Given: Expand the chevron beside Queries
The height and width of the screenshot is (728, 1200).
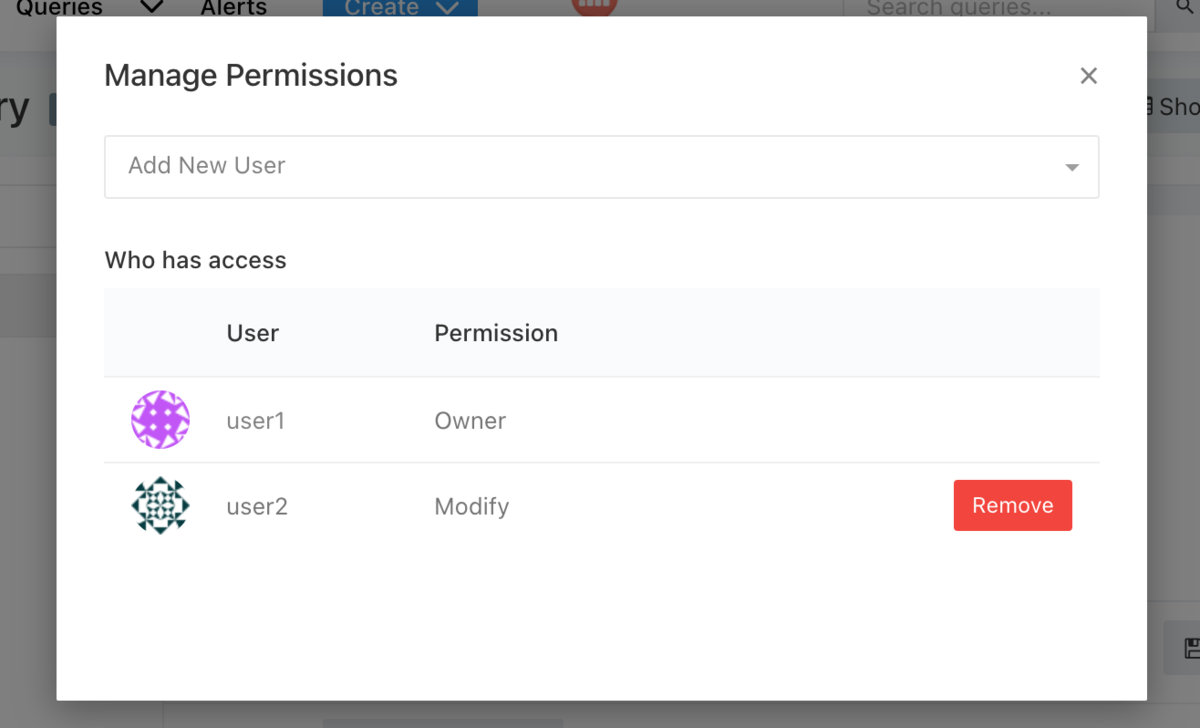Looking at the screenshot, I should pos(151,8).
